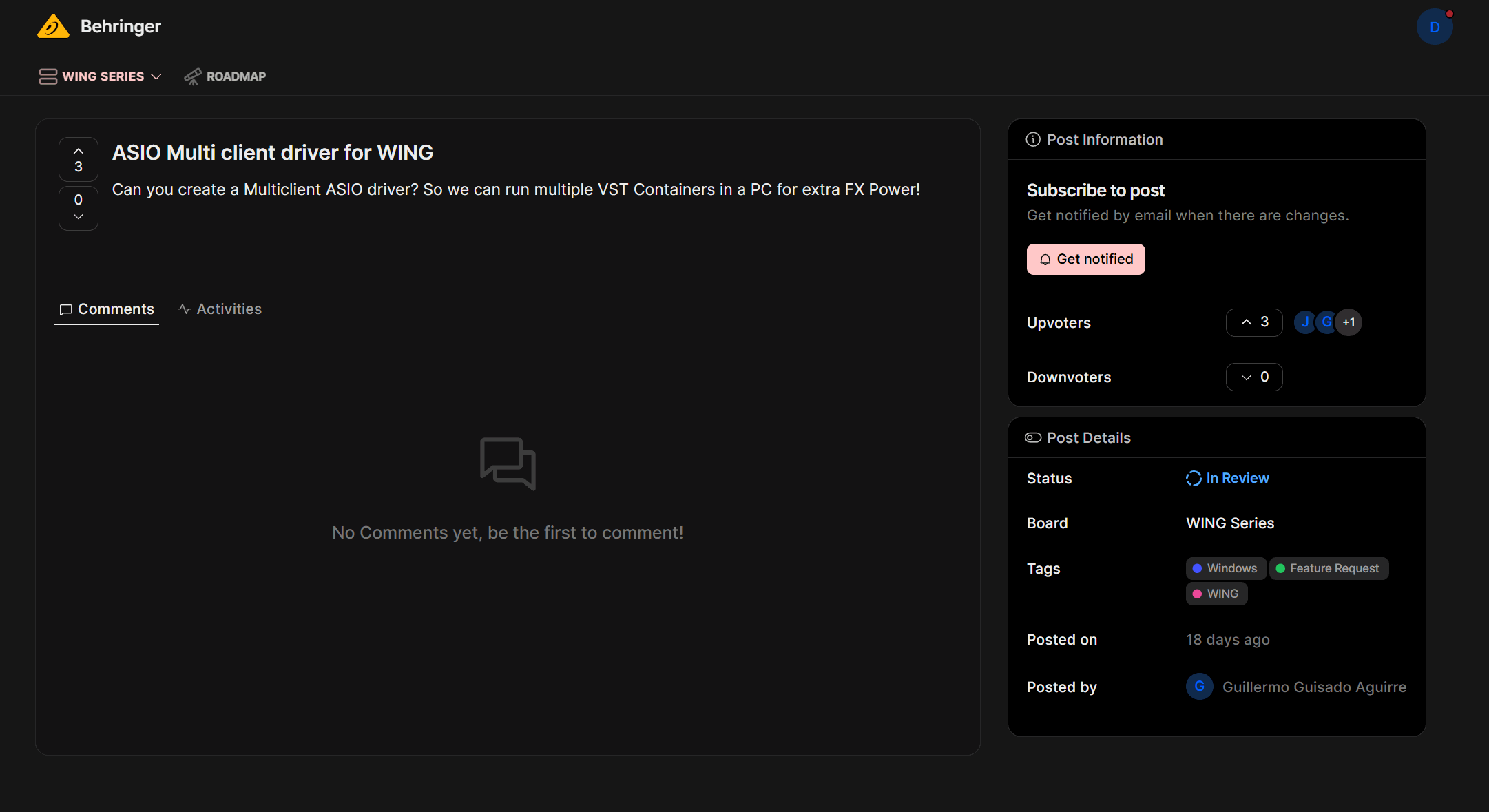The width and height of the screenshot is (1489, 812).
Task: Open poster avatar G next to Guillermo
Action: 1199,687
